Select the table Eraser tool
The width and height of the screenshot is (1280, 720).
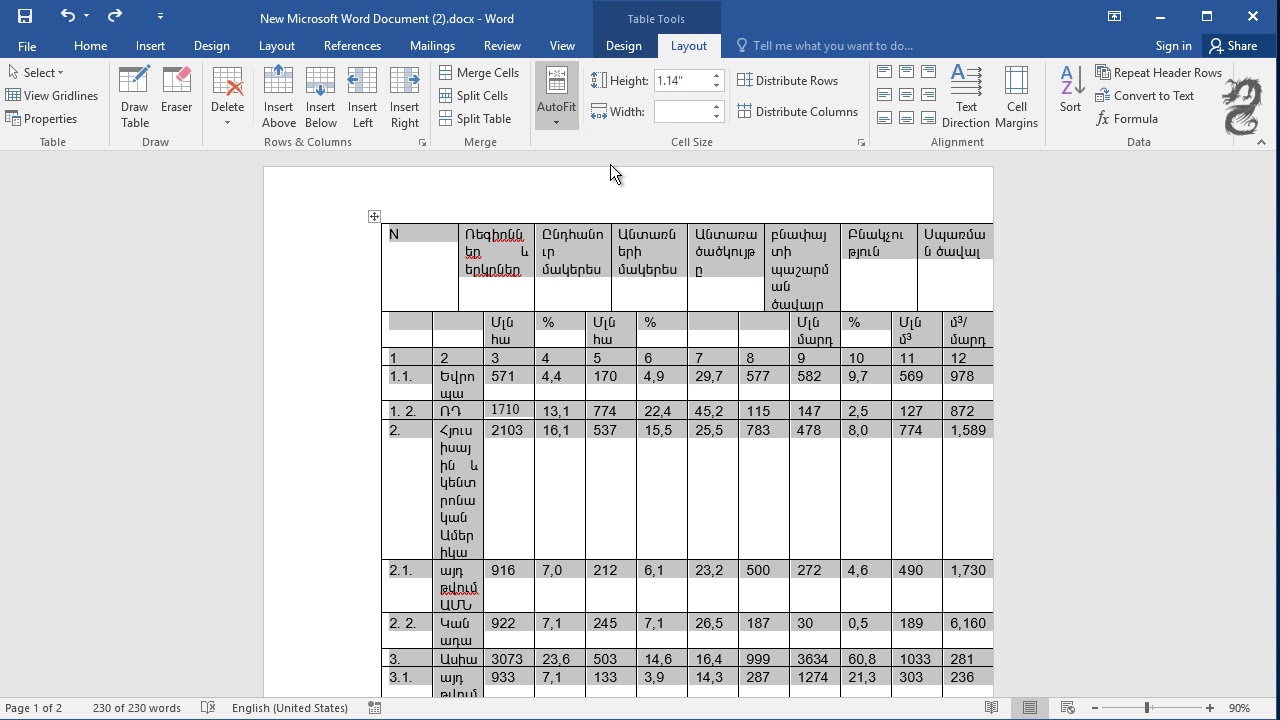pyautogui.click(x=176, y=90)
